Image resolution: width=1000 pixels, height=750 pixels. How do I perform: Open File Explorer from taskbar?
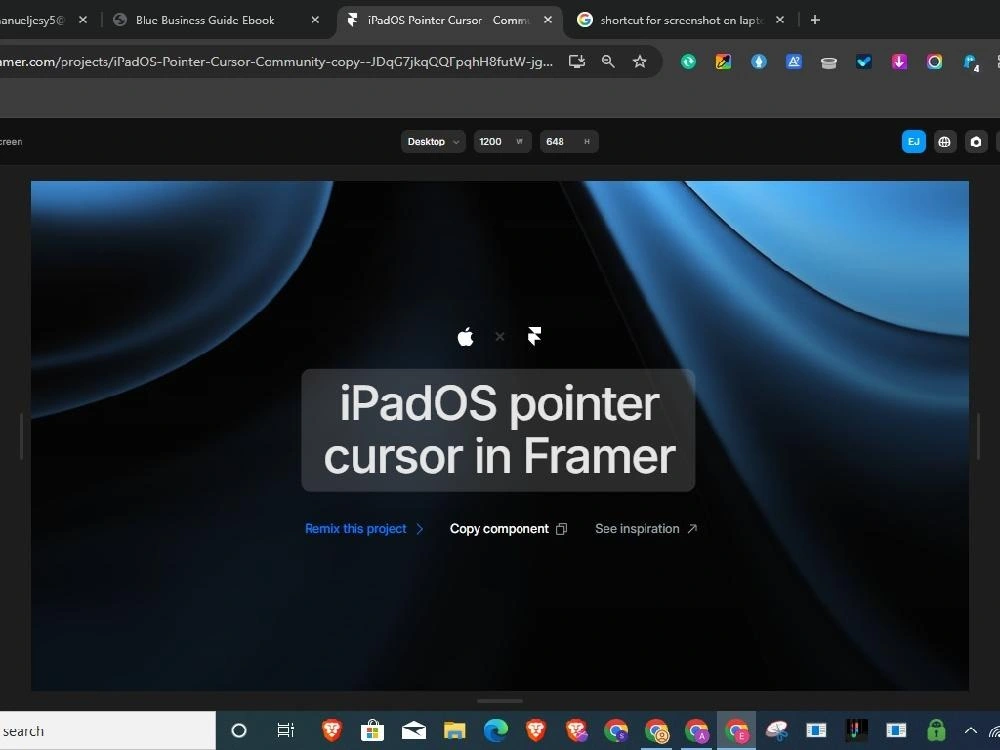(x=455, y=730)
